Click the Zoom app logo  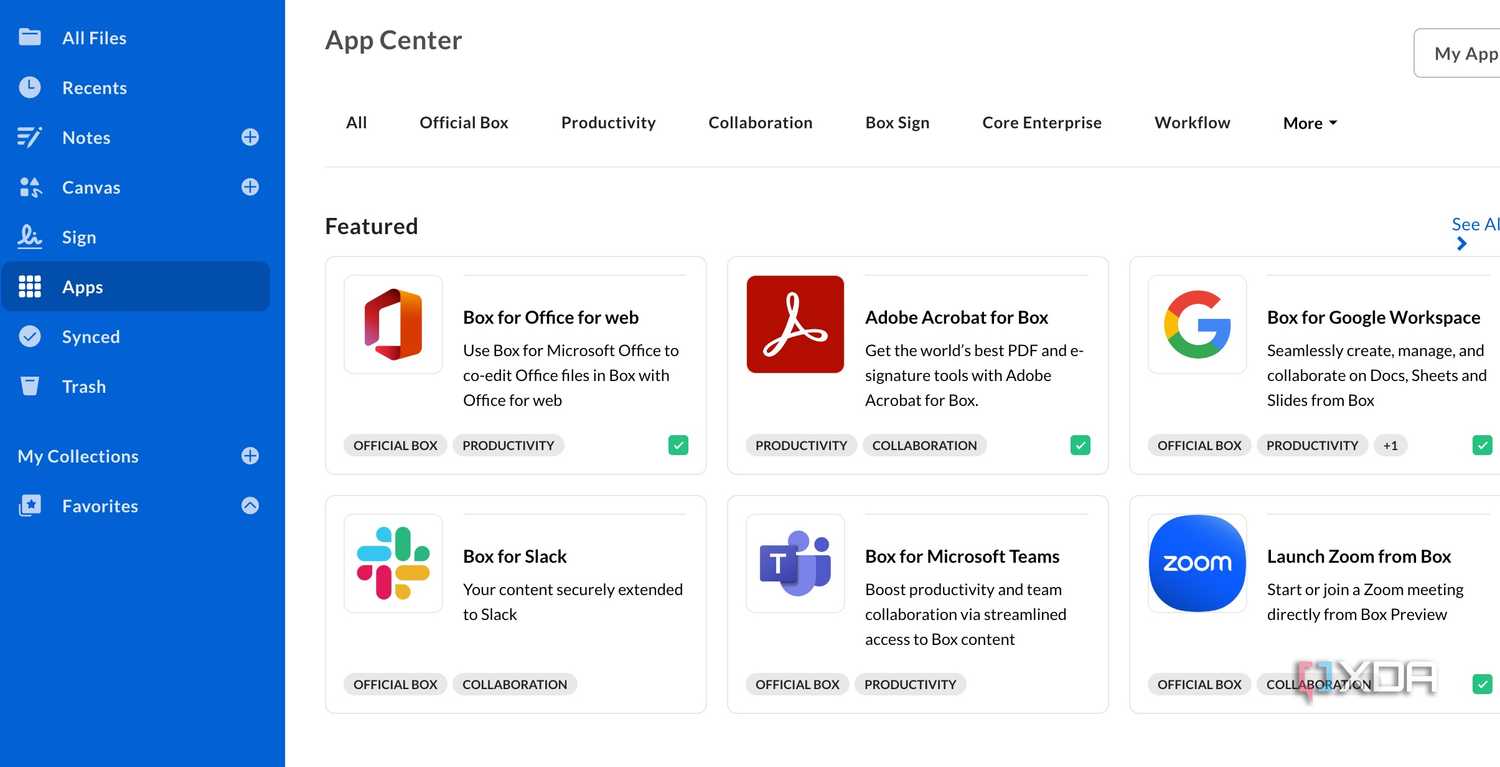(1197, 563)
